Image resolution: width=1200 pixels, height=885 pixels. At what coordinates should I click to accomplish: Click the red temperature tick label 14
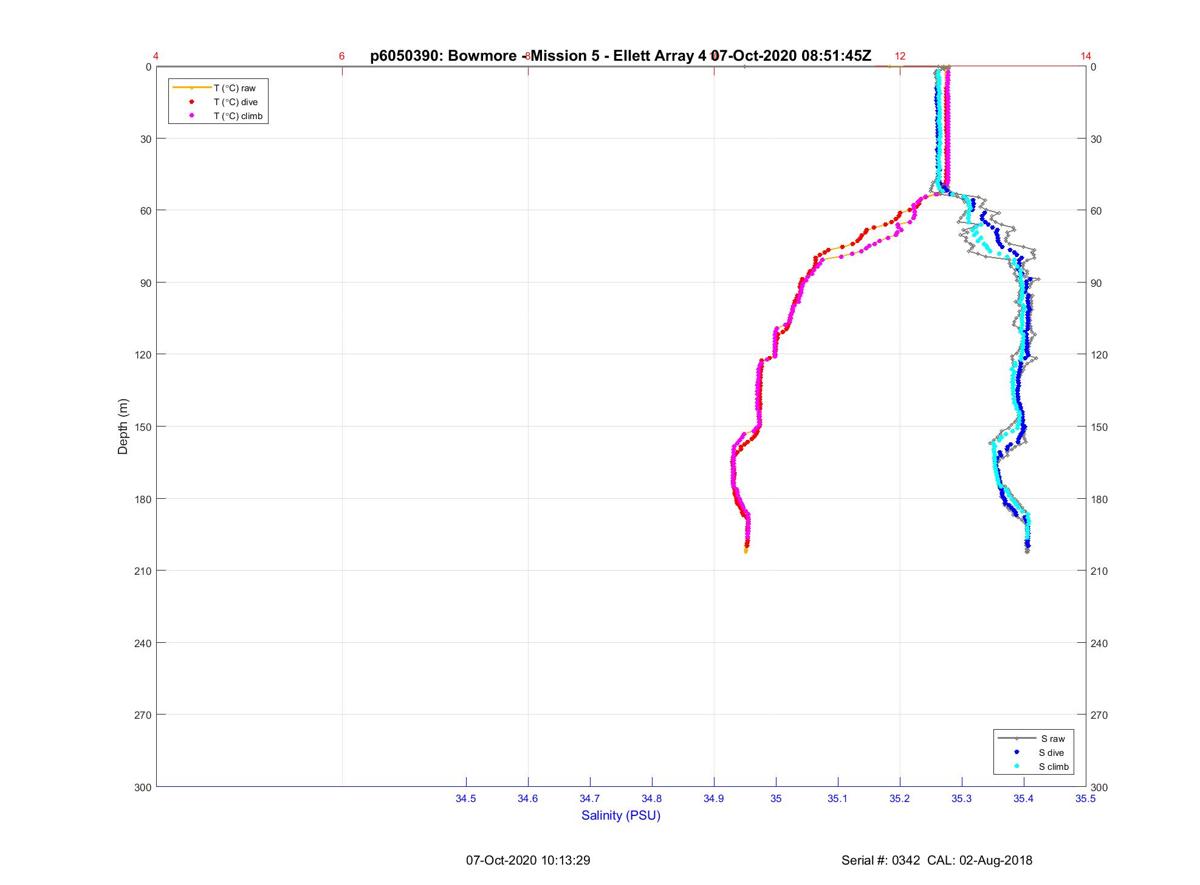[1086, 56]
